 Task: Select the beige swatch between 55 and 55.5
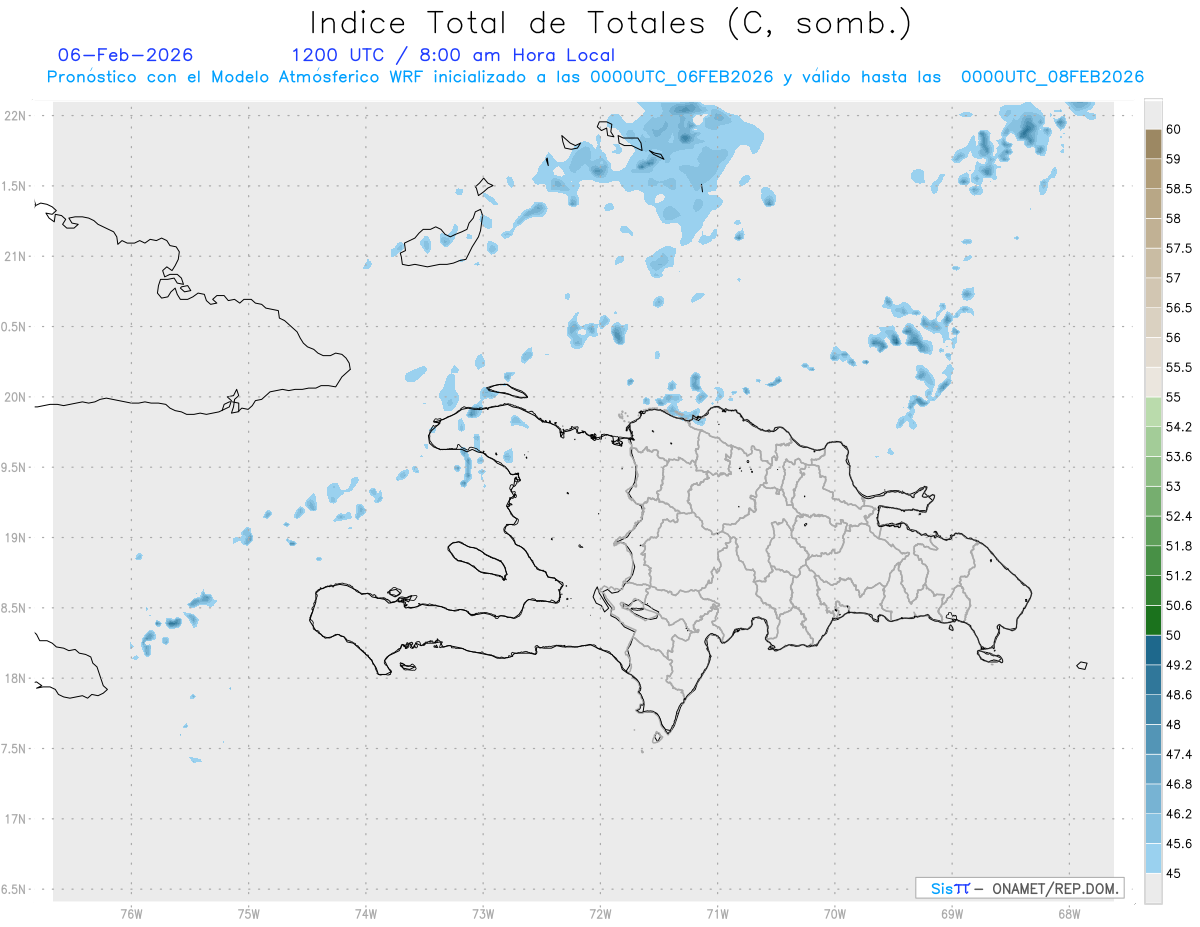pyautogui.click(x=1153, y=382)
